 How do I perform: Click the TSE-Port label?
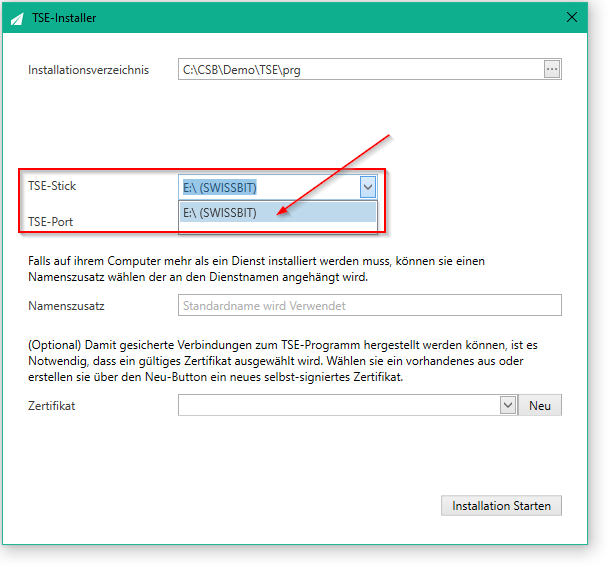pos(50,222)
